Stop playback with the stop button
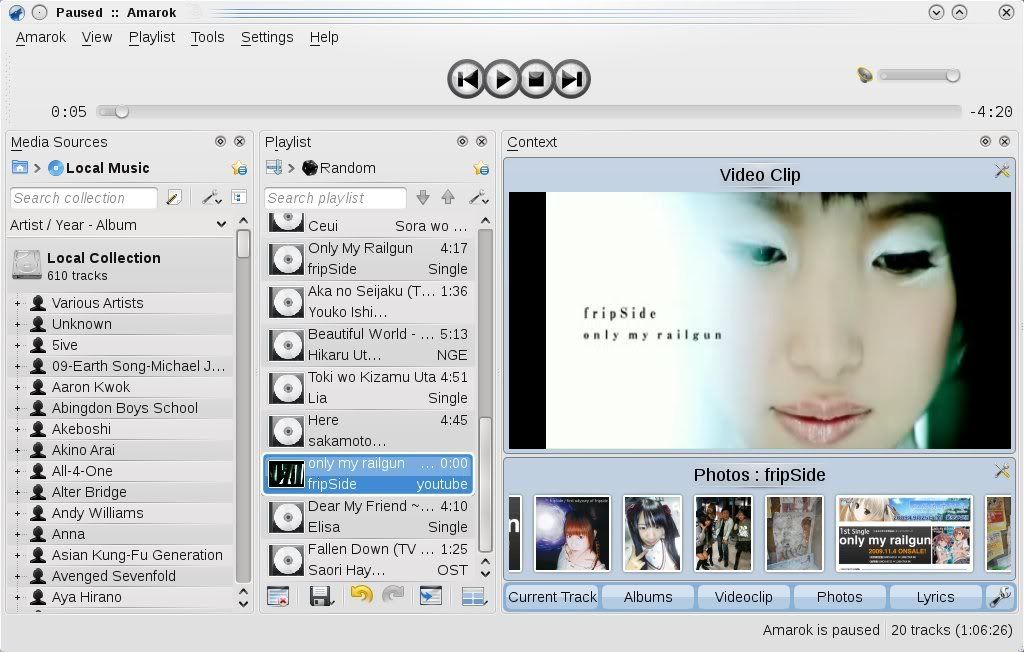The width and height of the screenshot is (1024, 652). 536,79
